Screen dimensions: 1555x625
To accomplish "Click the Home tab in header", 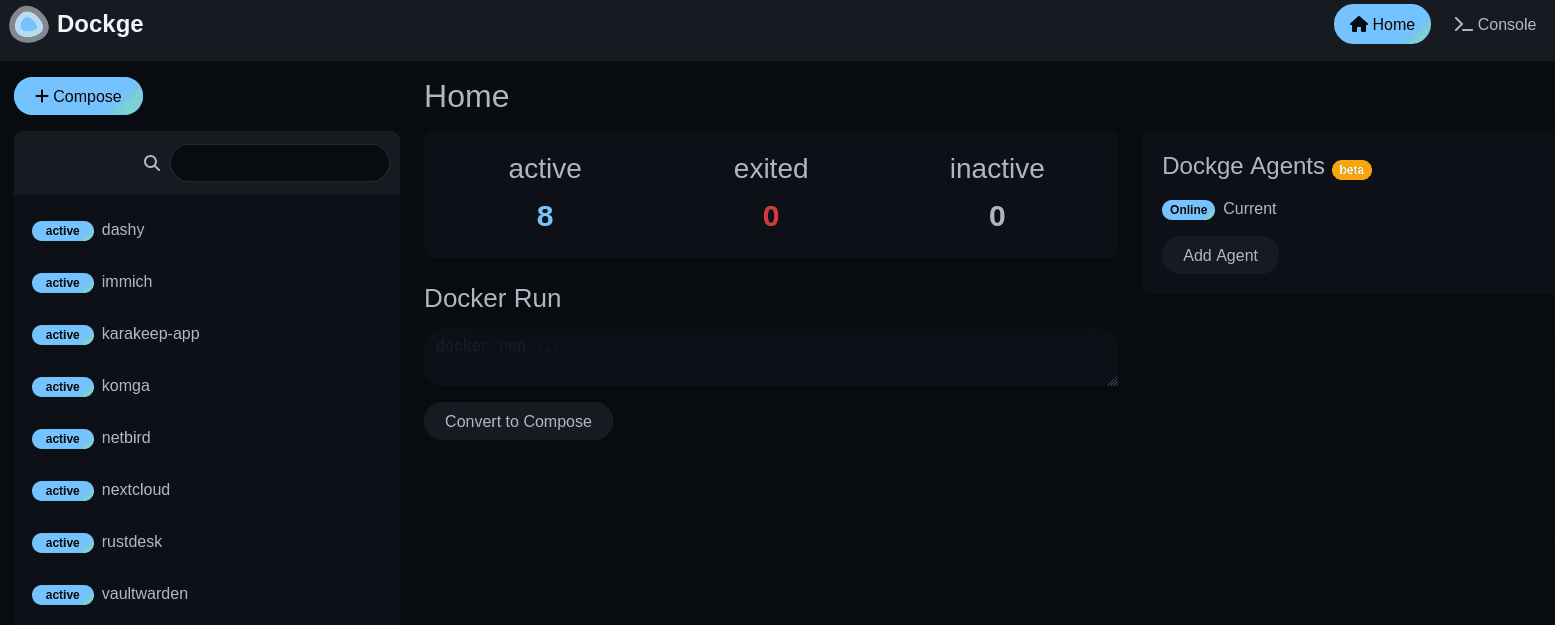I will tap(1382, 24).
